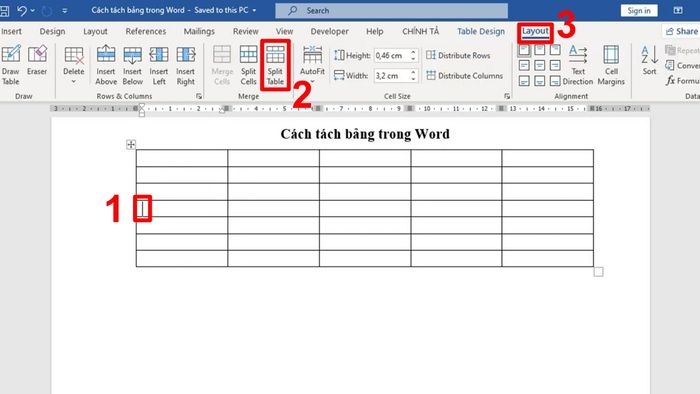Viewport: 700px width, 394px height.
Task: Click the Sign in button
Action: [639, 10]
